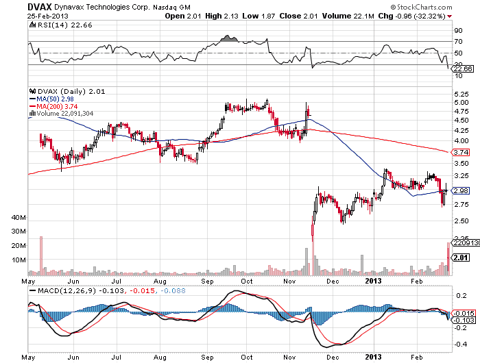Click 'Sep' on the price panel time axis
The height and width of the screenshot is (363, 480).
(207, 281)
